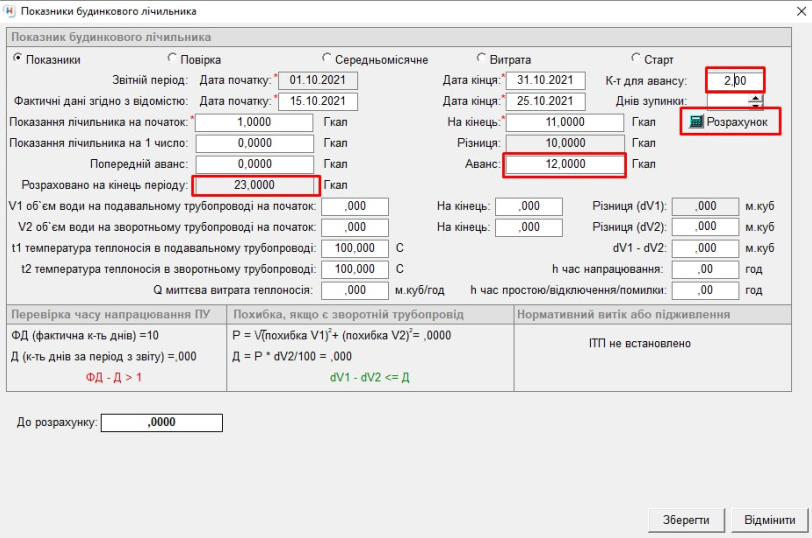
Task: Click the фактичні дані Дата початку 15.10.2021 field
Action: (317, 102)
